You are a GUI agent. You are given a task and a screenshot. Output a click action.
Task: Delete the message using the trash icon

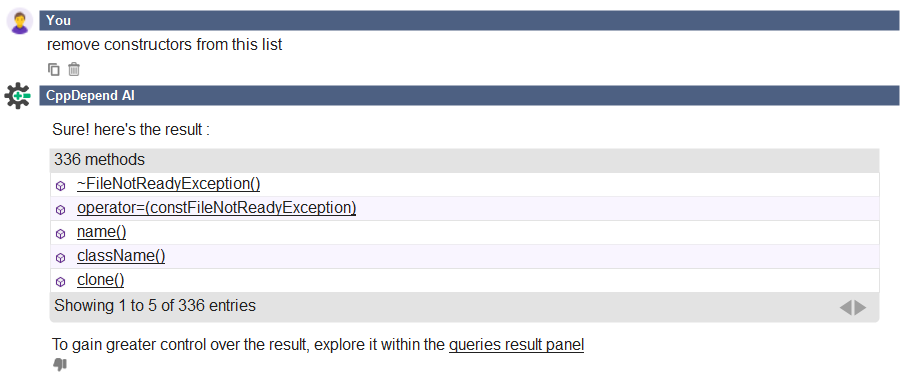point(73,69)
